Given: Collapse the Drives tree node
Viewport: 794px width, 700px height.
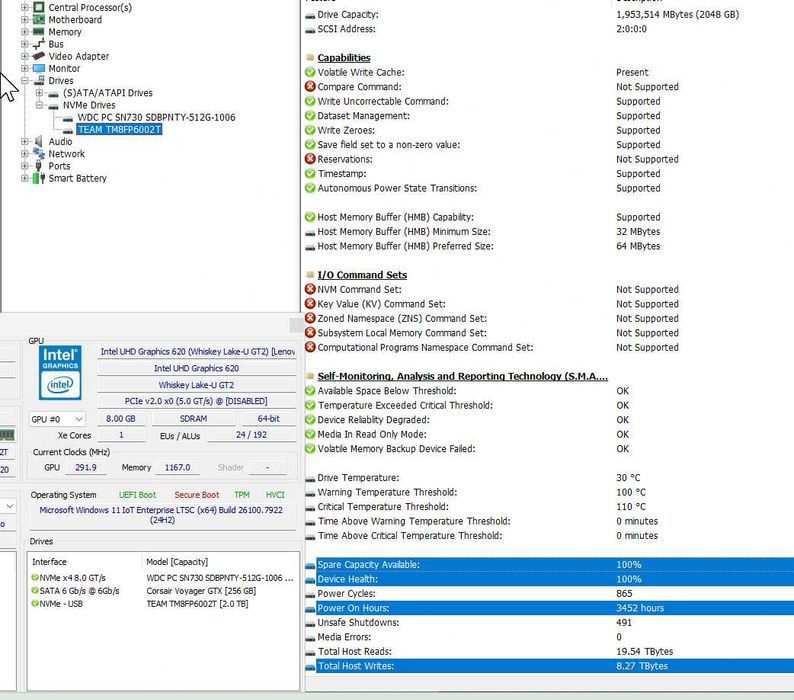Looking at the screenshot, I should coord(24,80).
